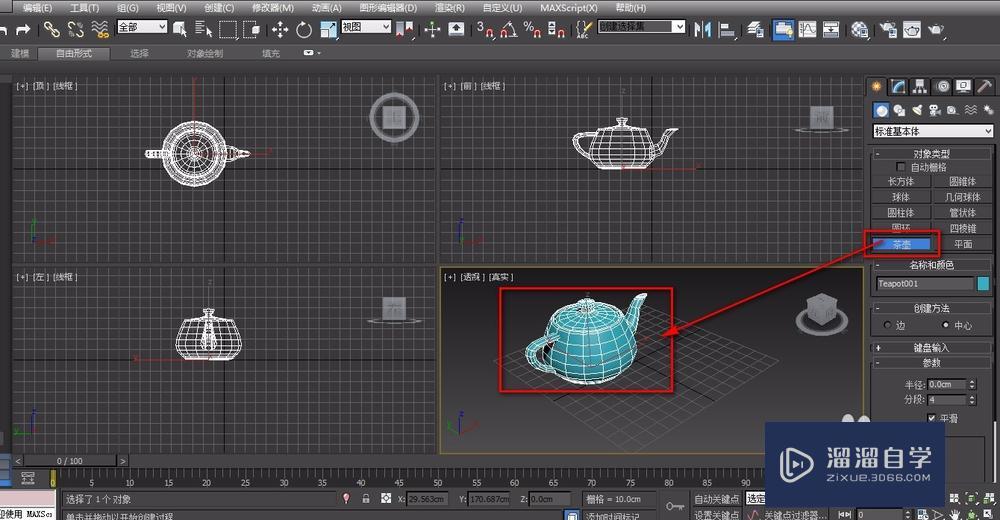The width and height of the screenshot is (1000, 520).
Task: Open the MAXScript(X) menu
Action: (569, 8)
